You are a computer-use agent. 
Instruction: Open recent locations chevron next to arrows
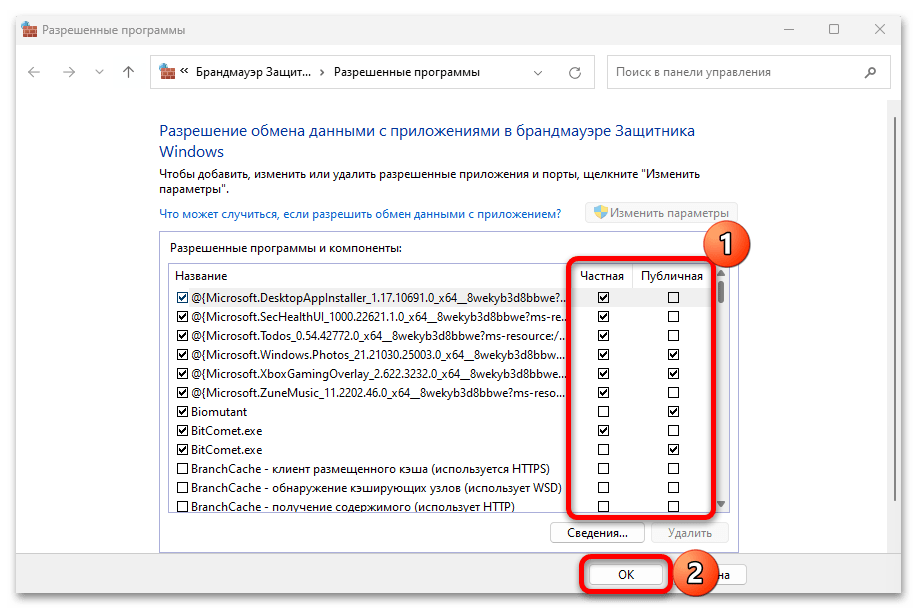(99, 72)
